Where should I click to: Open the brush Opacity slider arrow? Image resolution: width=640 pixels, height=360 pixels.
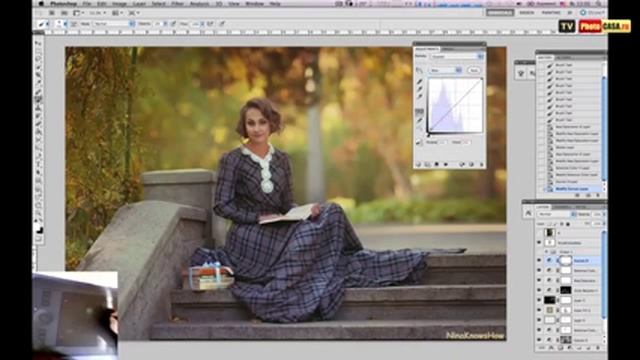tap(165, 24)
